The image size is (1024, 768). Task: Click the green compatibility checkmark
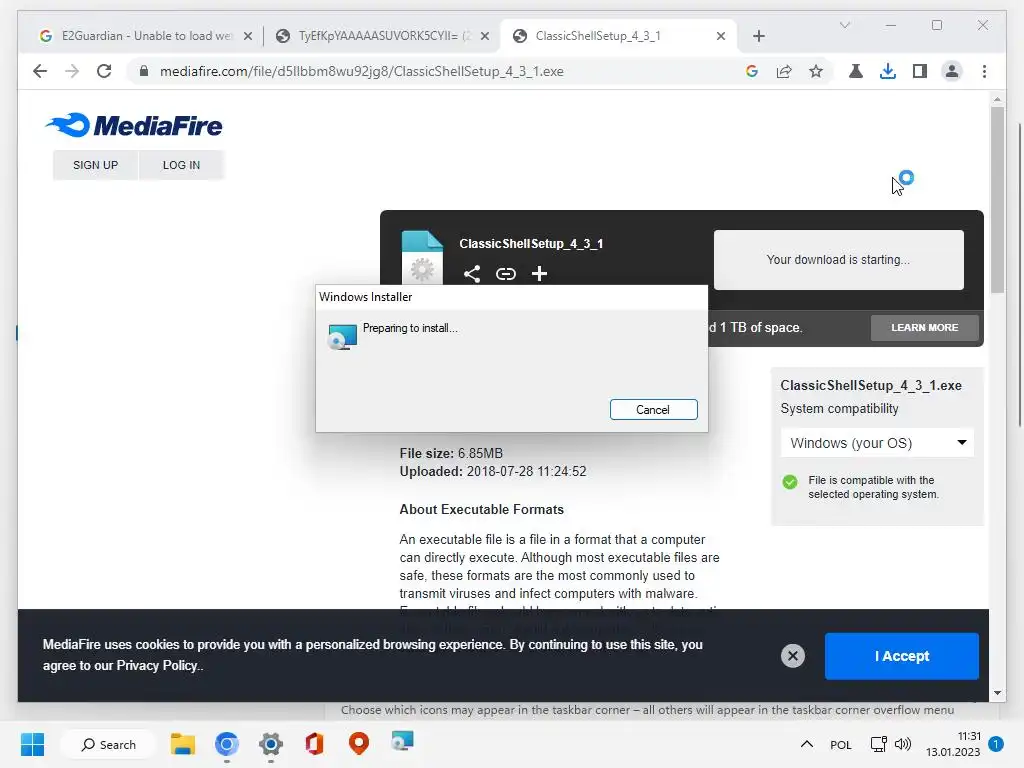coord(790,482)
